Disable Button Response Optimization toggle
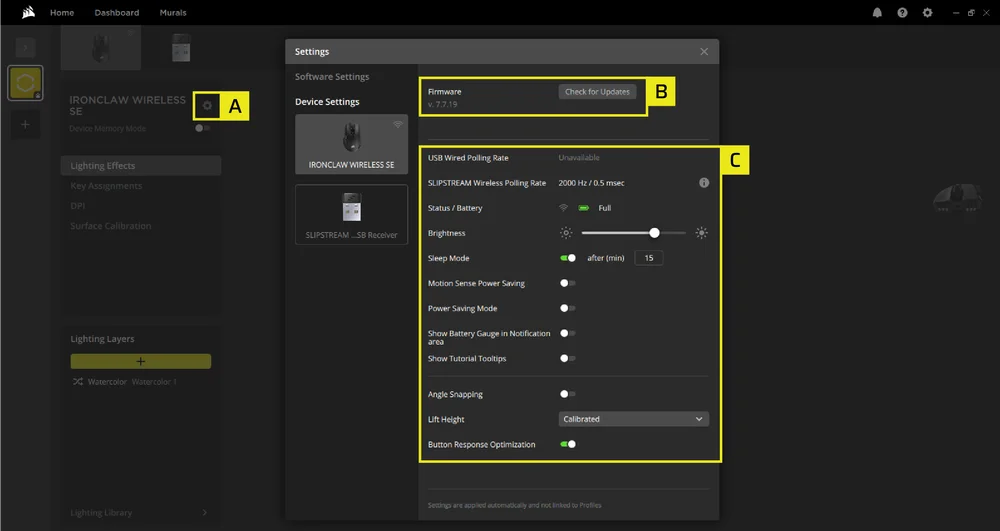Screen dimensions: 1000x531 [x=568, y=444]
